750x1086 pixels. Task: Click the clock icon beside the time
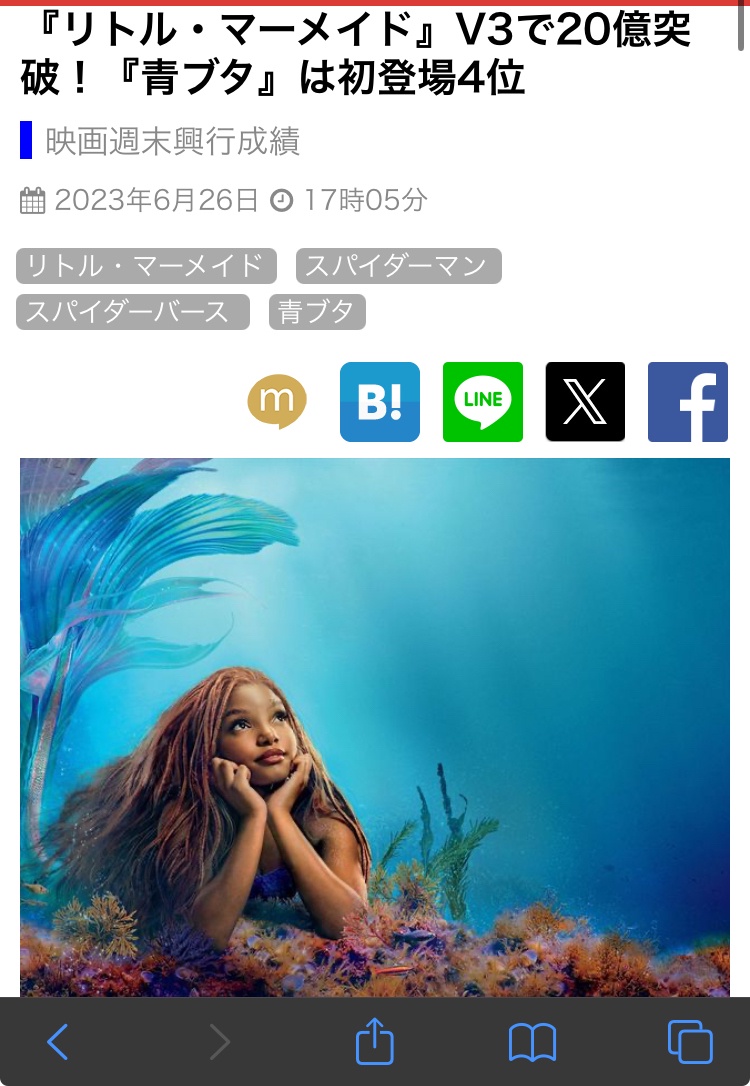coord(281,201)
